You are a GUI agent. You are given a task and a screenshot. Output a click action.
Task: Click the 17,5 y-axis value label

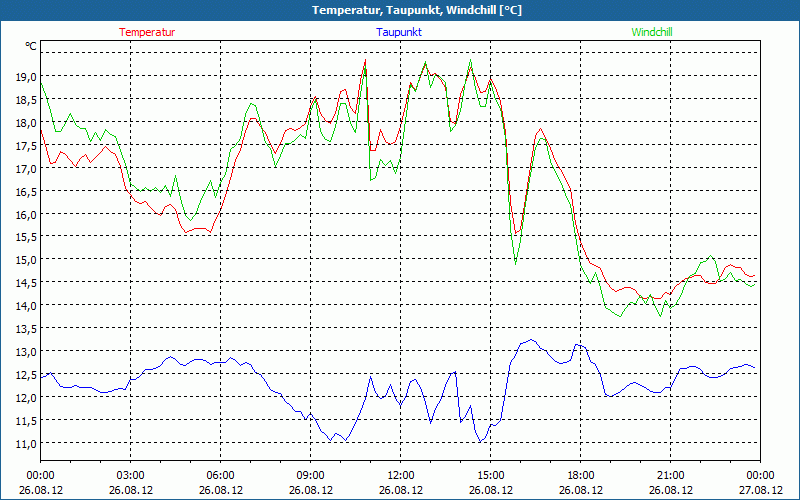pyautogui.click(x=25, y=146)
